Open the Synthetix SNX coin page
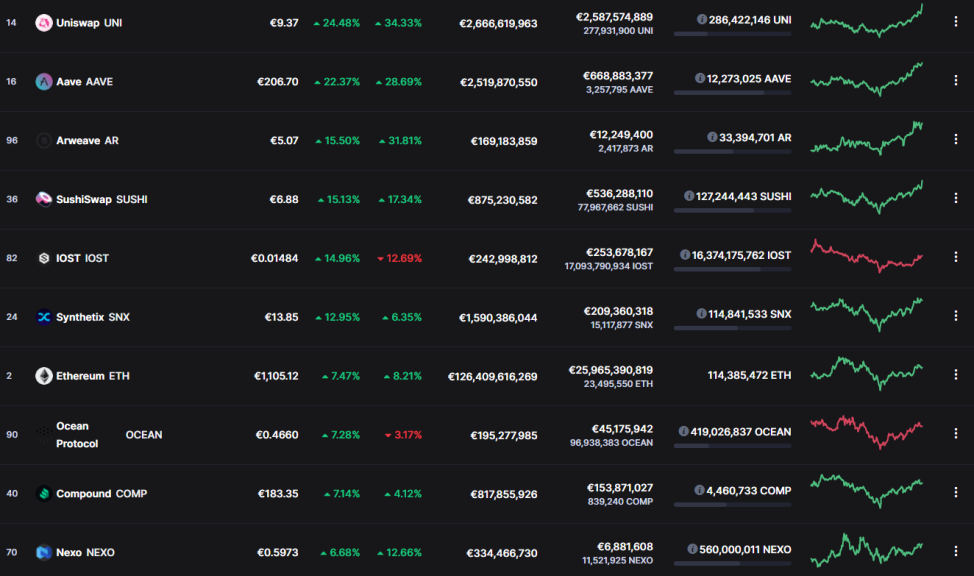Image resolution: width=974 pixels, height=576 pixels. [93, 317]
